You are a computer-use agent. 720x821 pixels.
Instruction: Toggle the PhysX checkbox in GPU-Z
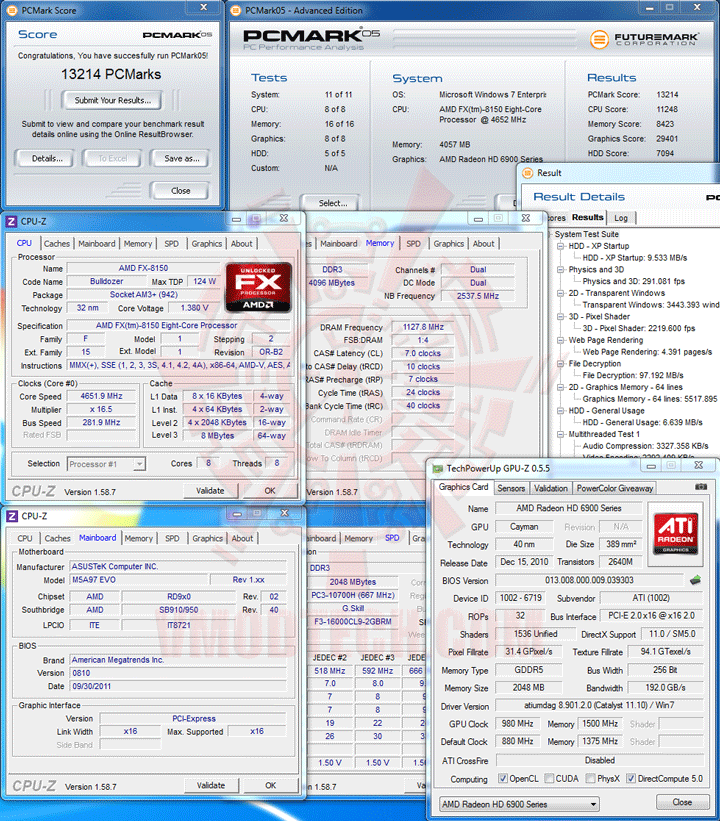[591, 779]
